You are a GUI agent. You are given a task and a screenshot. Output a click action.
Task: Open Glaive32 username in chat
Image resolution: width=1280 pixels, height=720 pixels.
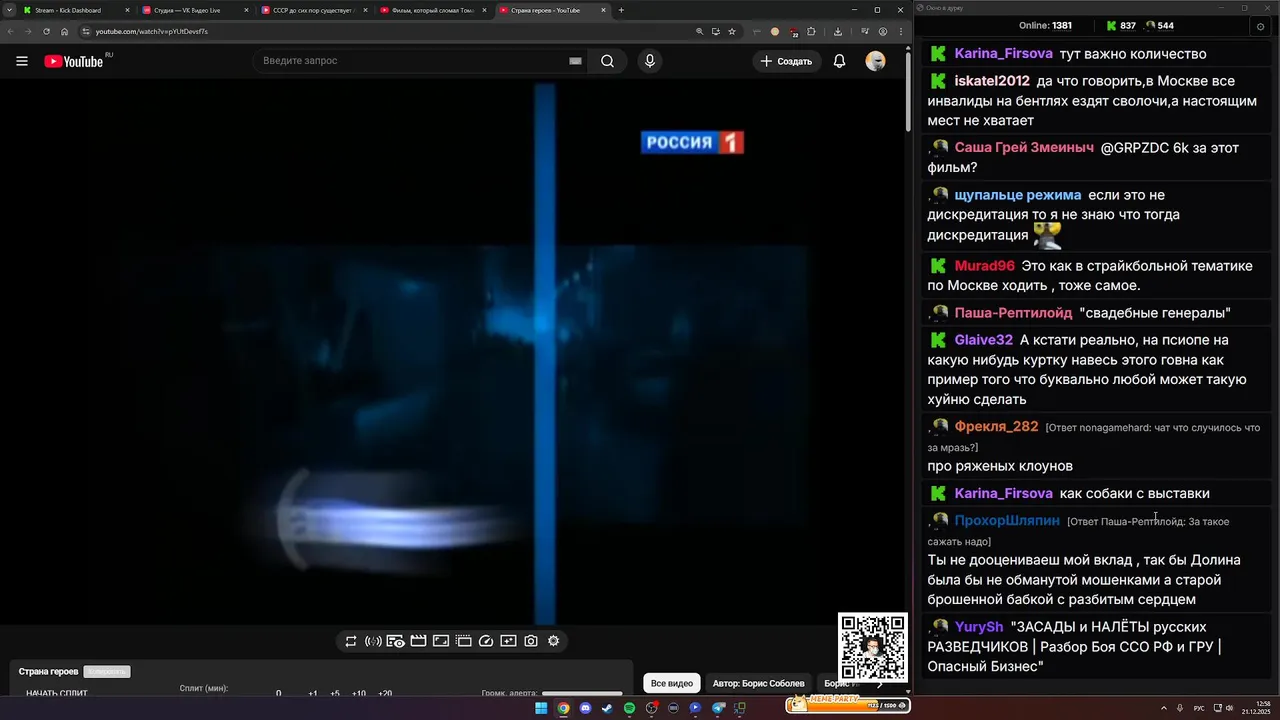pos(984,340)
